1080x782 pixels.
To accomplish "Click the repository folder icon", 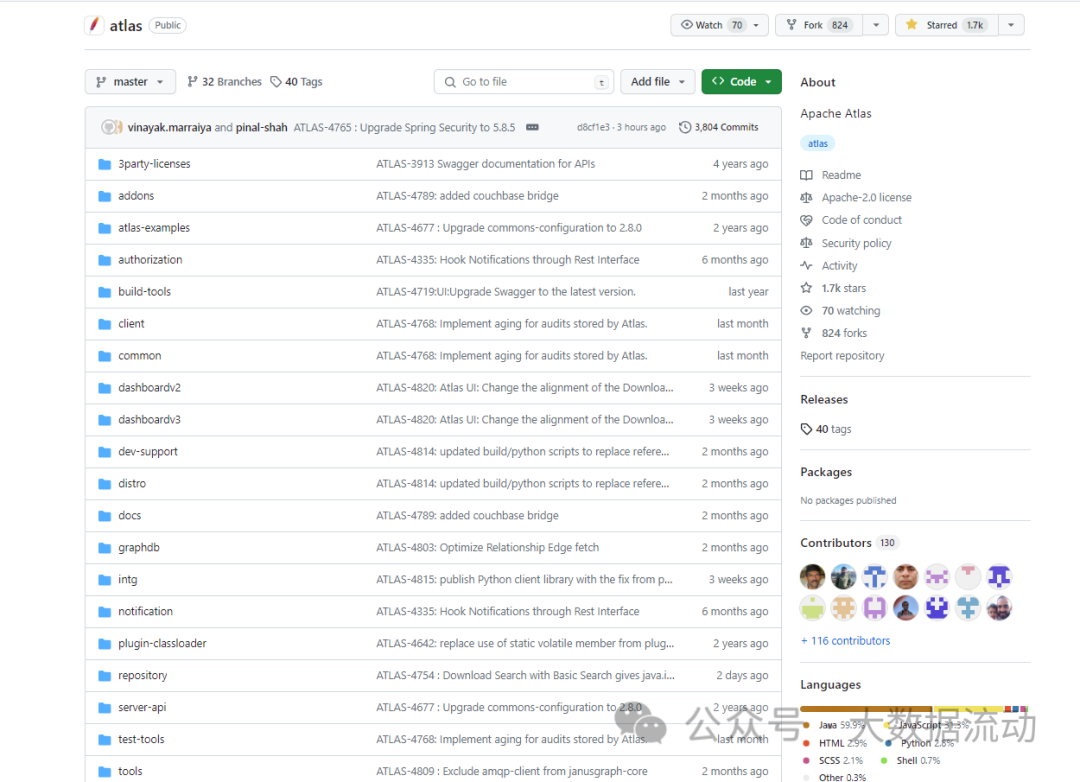I will click(x=105, y=676).
